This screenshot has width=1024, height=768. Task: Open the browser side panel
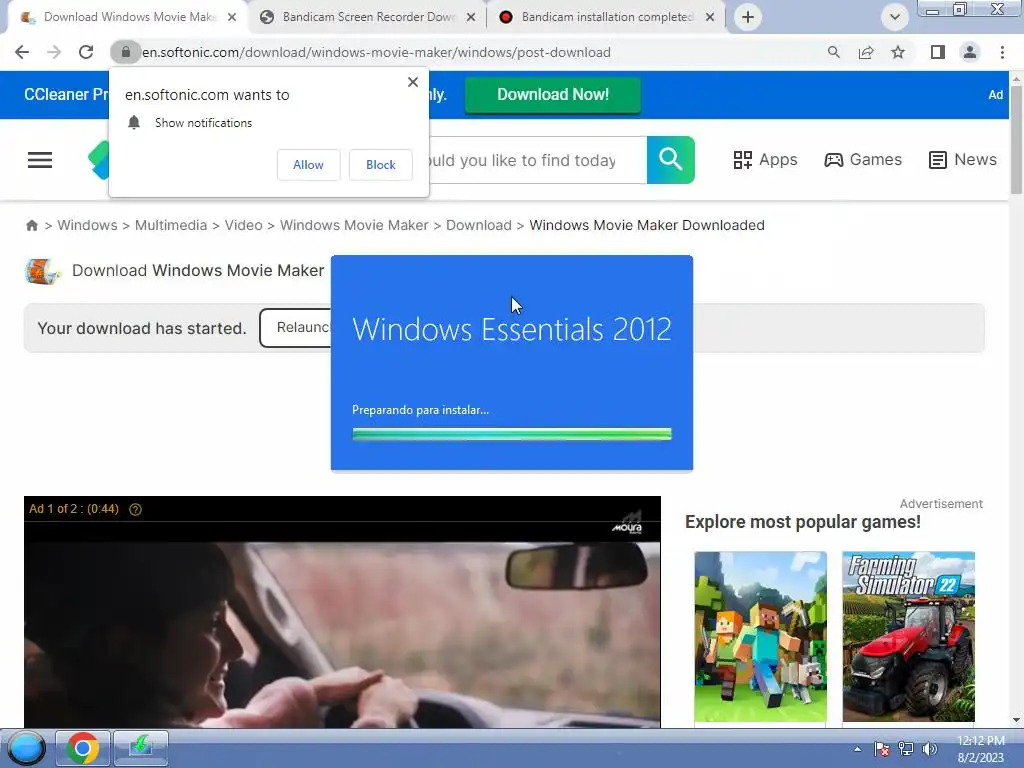click(938, 52)
